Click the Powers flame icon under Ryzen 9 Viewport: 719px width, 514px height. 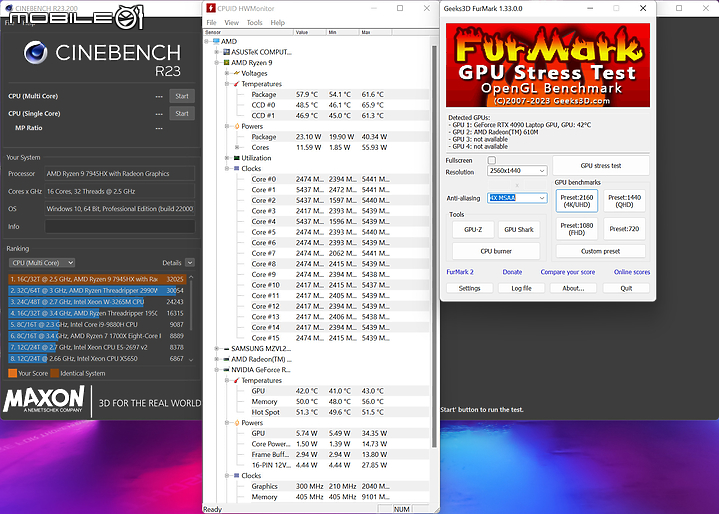click(x=237, y=126)
